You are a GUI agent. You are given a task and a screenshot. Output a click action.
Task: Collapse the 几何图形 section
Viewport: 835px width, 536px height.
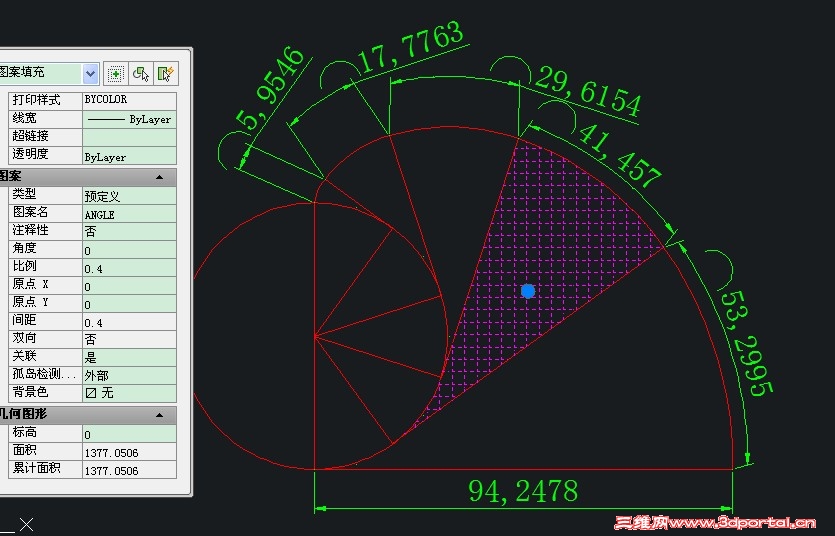(159, 415)
